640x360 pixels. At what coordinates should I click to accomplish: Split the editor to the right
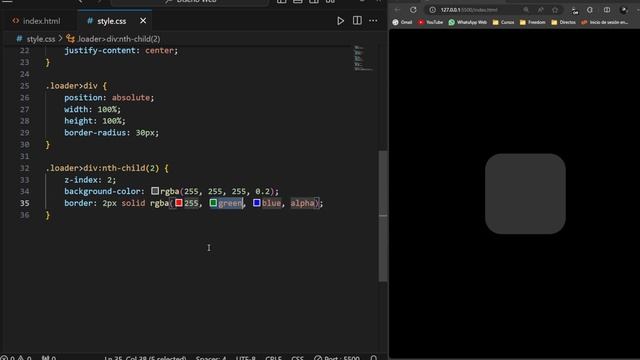click(x=357, y=20)
